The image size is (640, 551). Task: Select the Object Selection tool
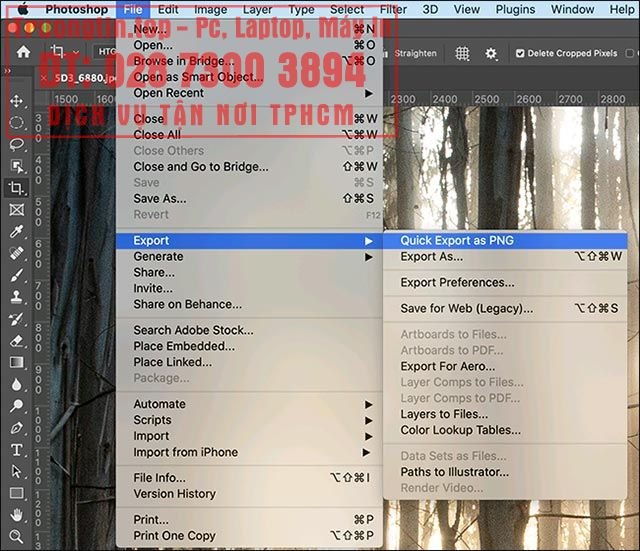(x=16, y=166)
